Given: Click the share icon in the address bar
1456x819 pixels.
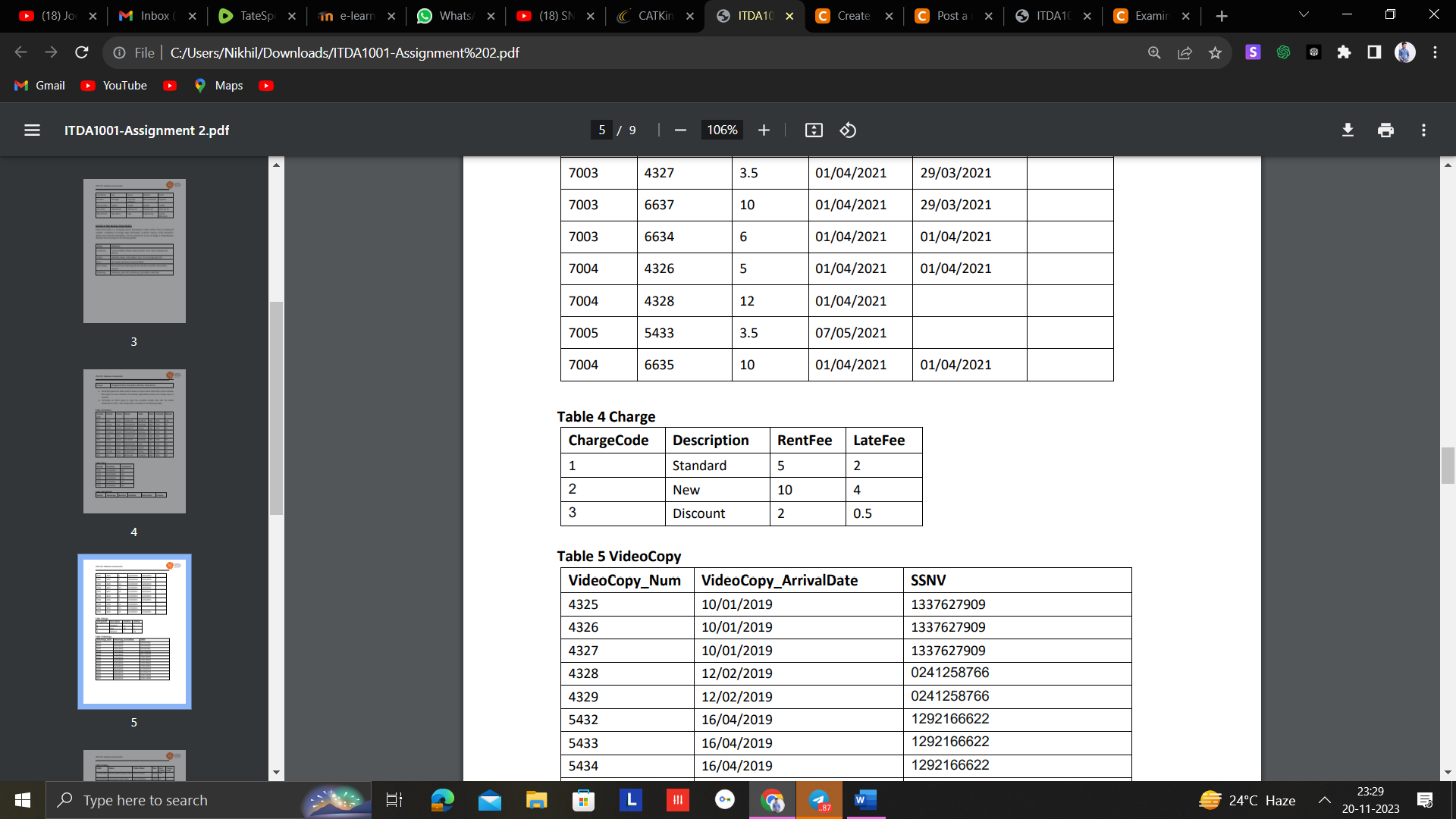Looking at the screenshot, I should (1185, 52).
